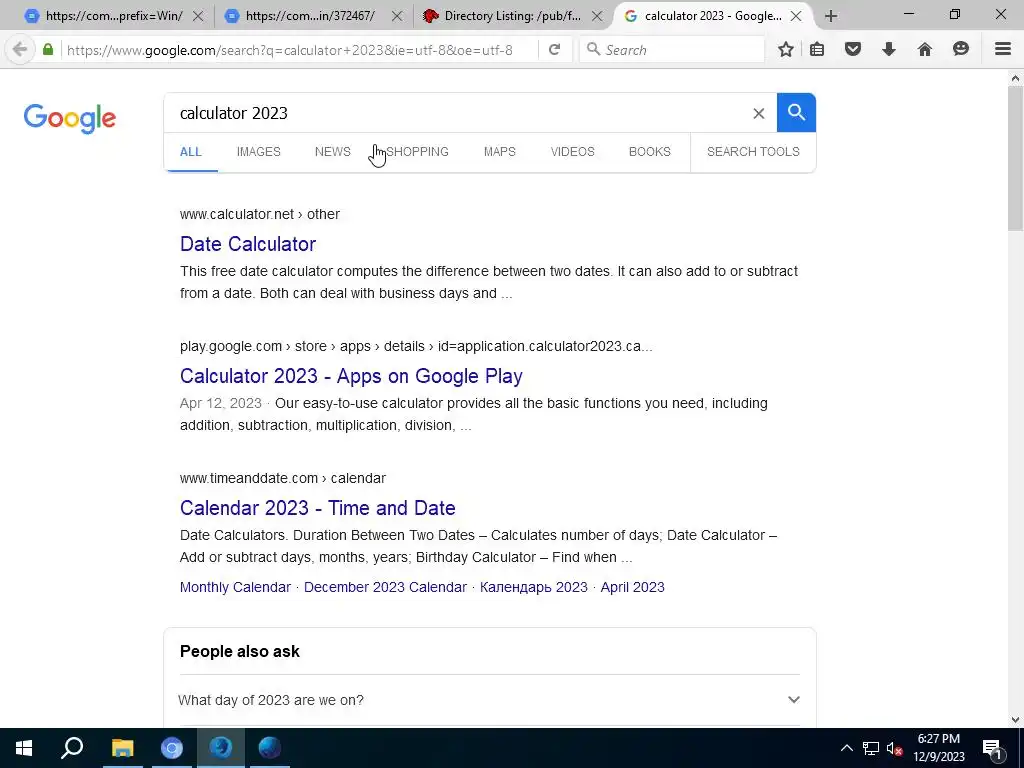Image resolution: width=1024 pixels, height=768 pixels.
Task: Expand 'What day of 2023 are we on?'
Action: tap(490, 700)
